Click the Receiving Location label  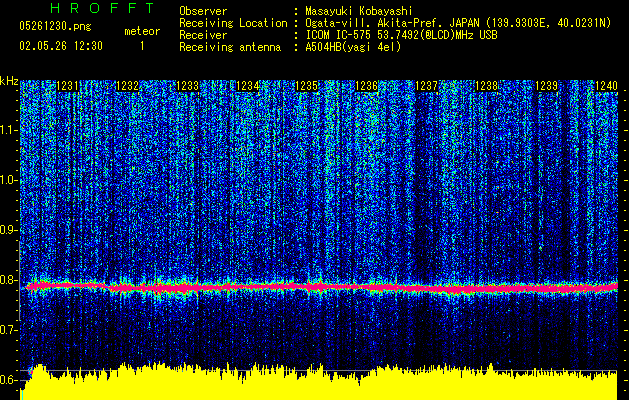[233, 23]
